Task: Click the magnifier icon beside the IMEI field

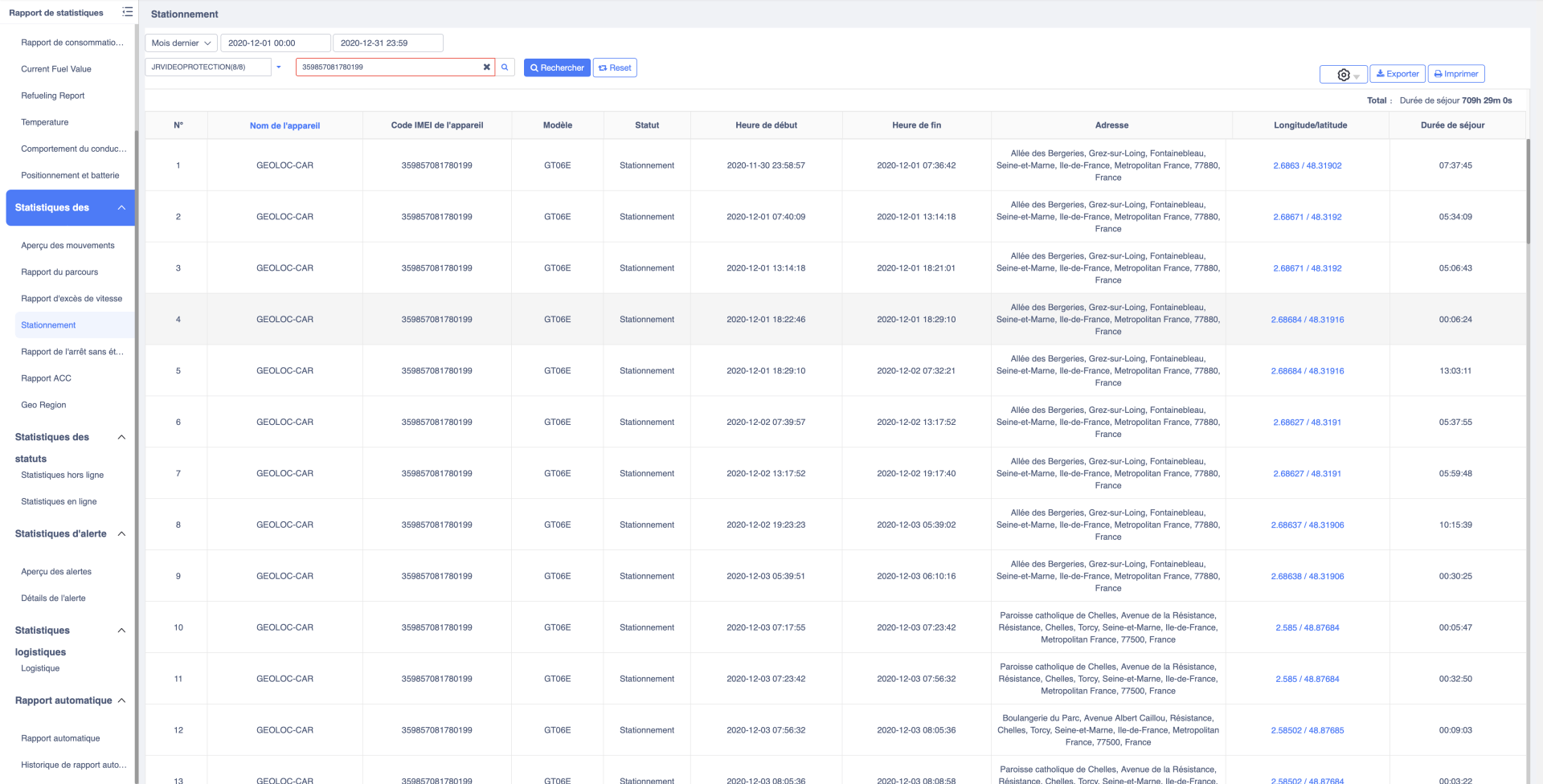Action: pos(505,67)
